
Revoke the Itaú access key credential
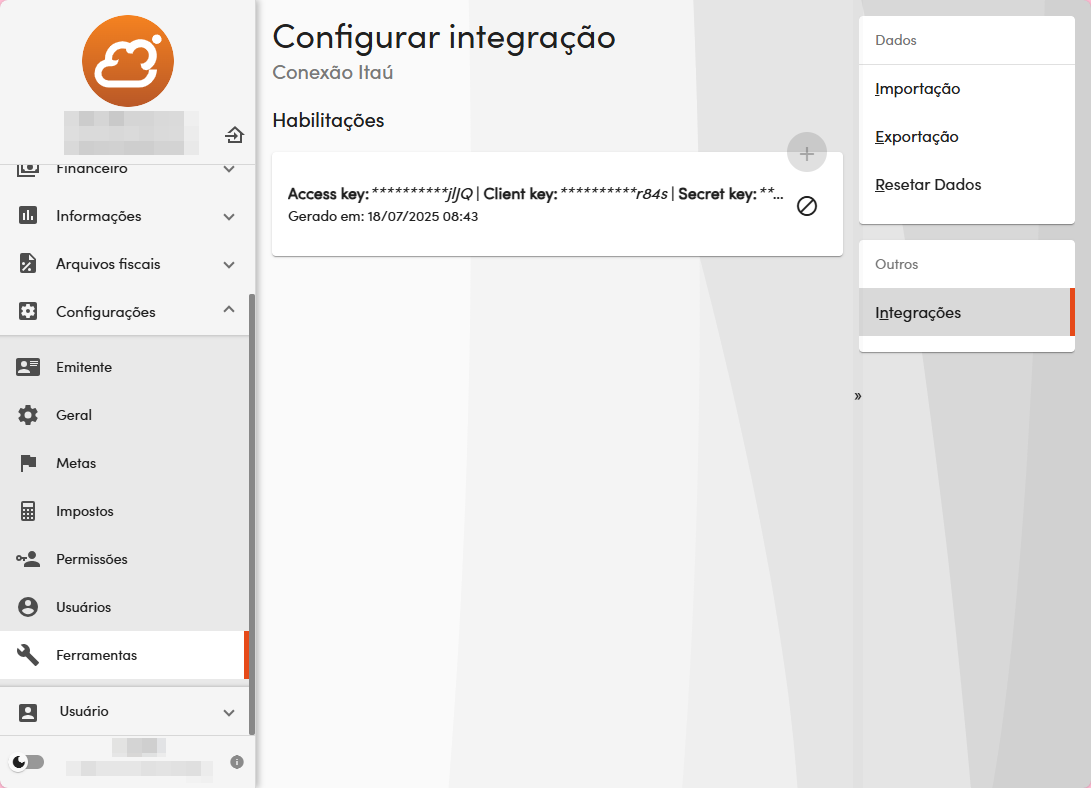(x=807, y=206)
